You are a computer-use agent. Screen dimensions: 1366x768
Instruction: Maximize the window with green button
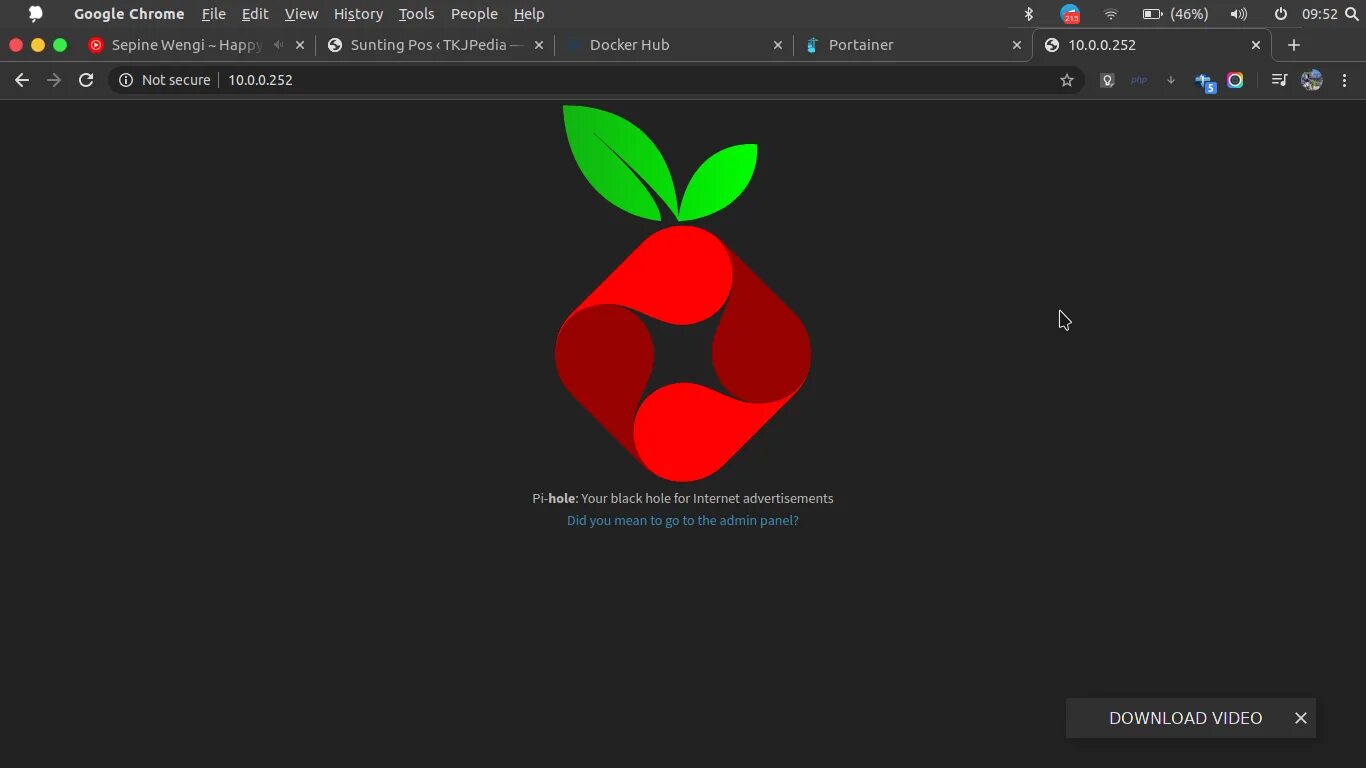click(x=60, y=45)
